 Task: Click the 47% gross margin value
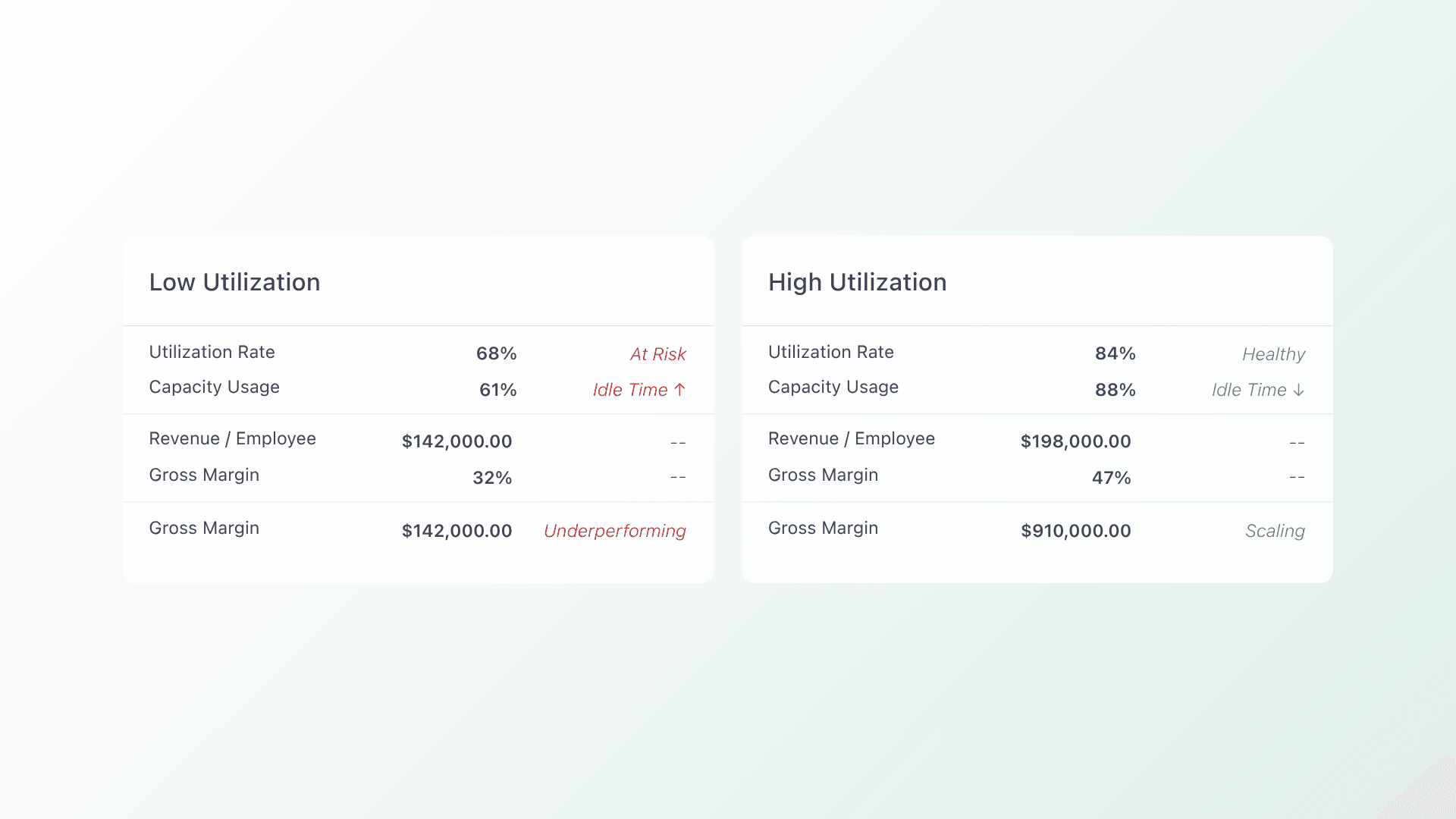point(1111,478)
